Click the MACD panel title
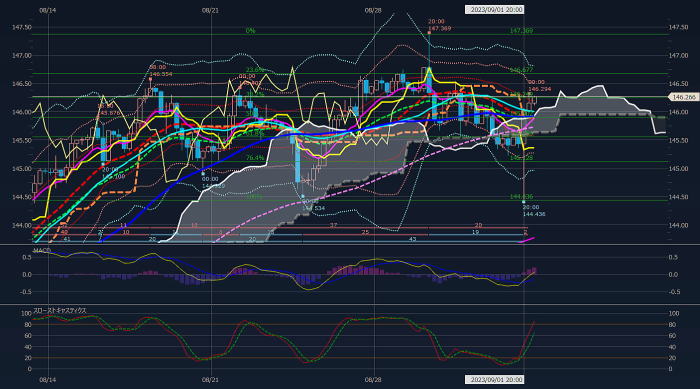This screenshot has width=700, height=389. tap(42, 251)
